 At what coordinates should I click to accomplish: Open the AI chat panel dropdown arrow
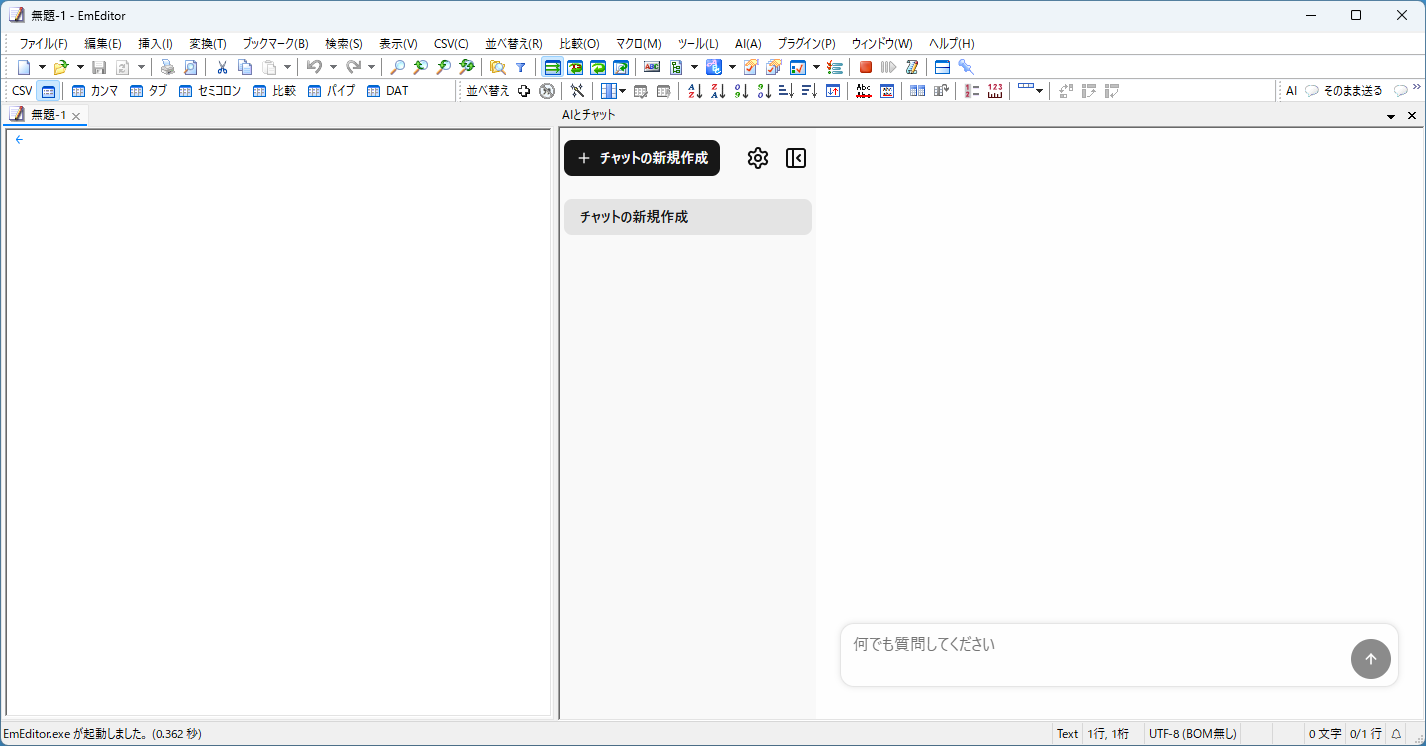click(x=1391, y=117)
